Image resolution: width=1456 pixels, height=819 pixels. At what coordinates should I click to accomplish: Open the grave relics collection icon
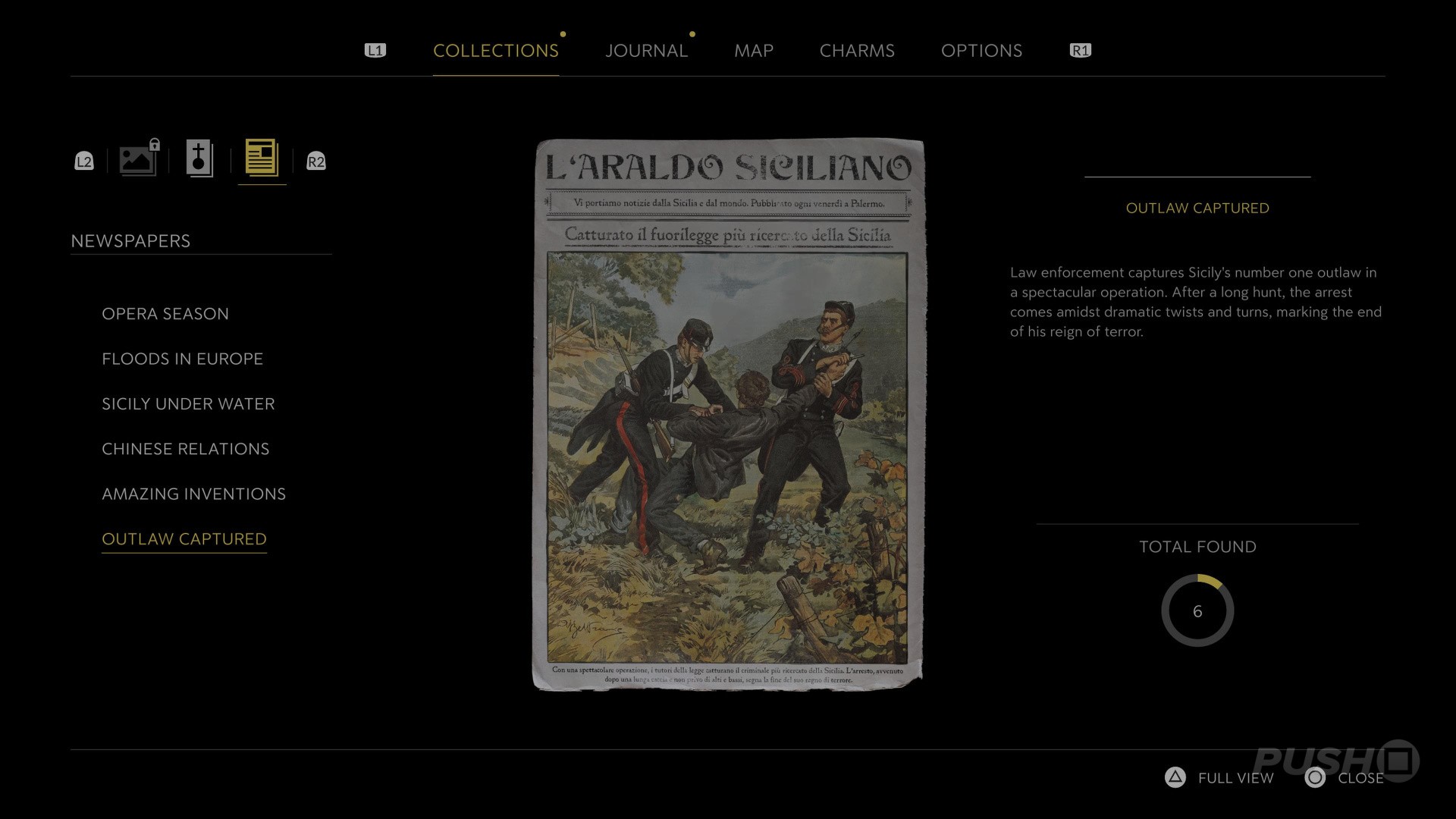199,158
